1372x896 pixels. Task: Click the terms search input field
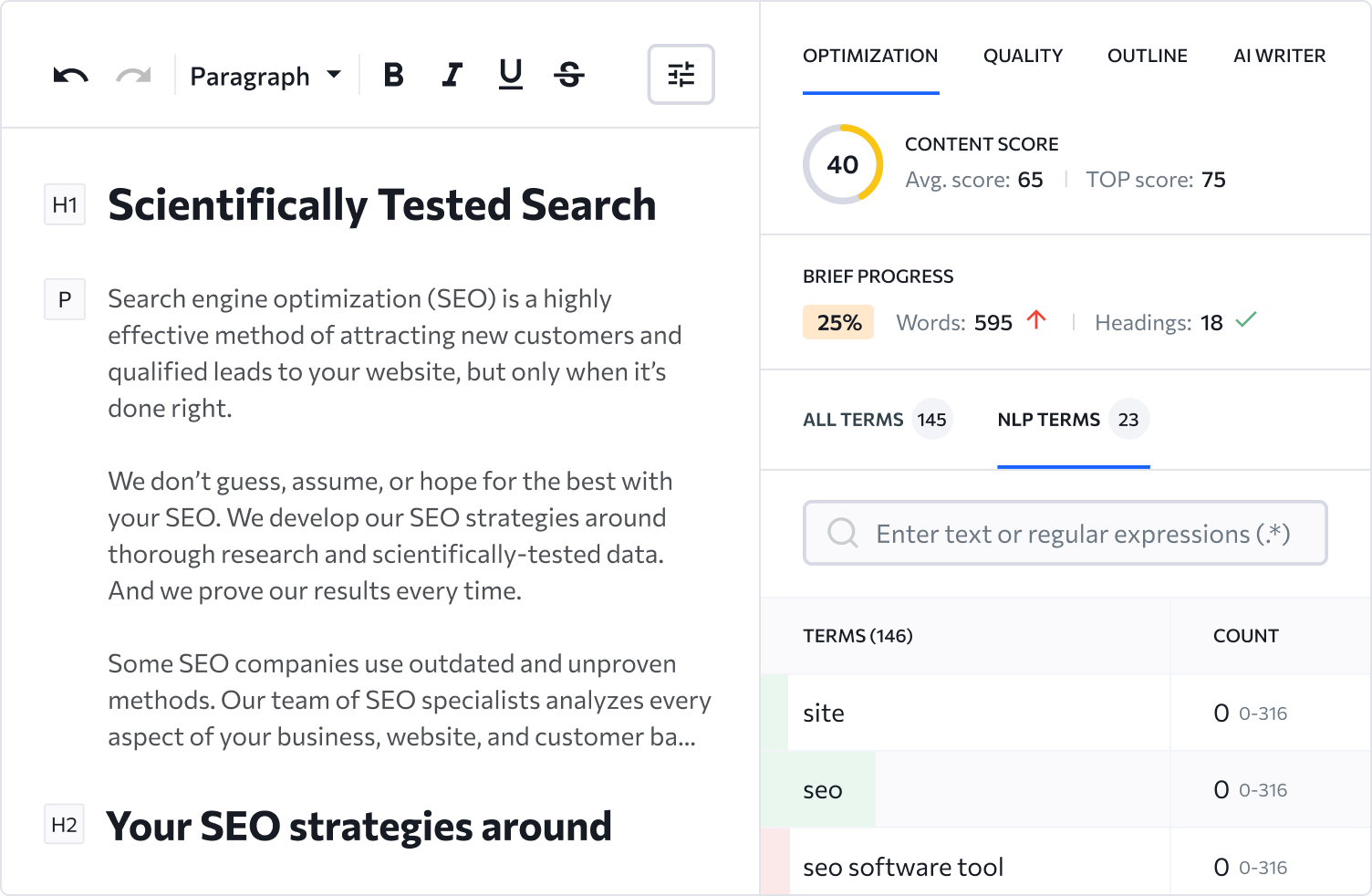[x=1065, y=533]
